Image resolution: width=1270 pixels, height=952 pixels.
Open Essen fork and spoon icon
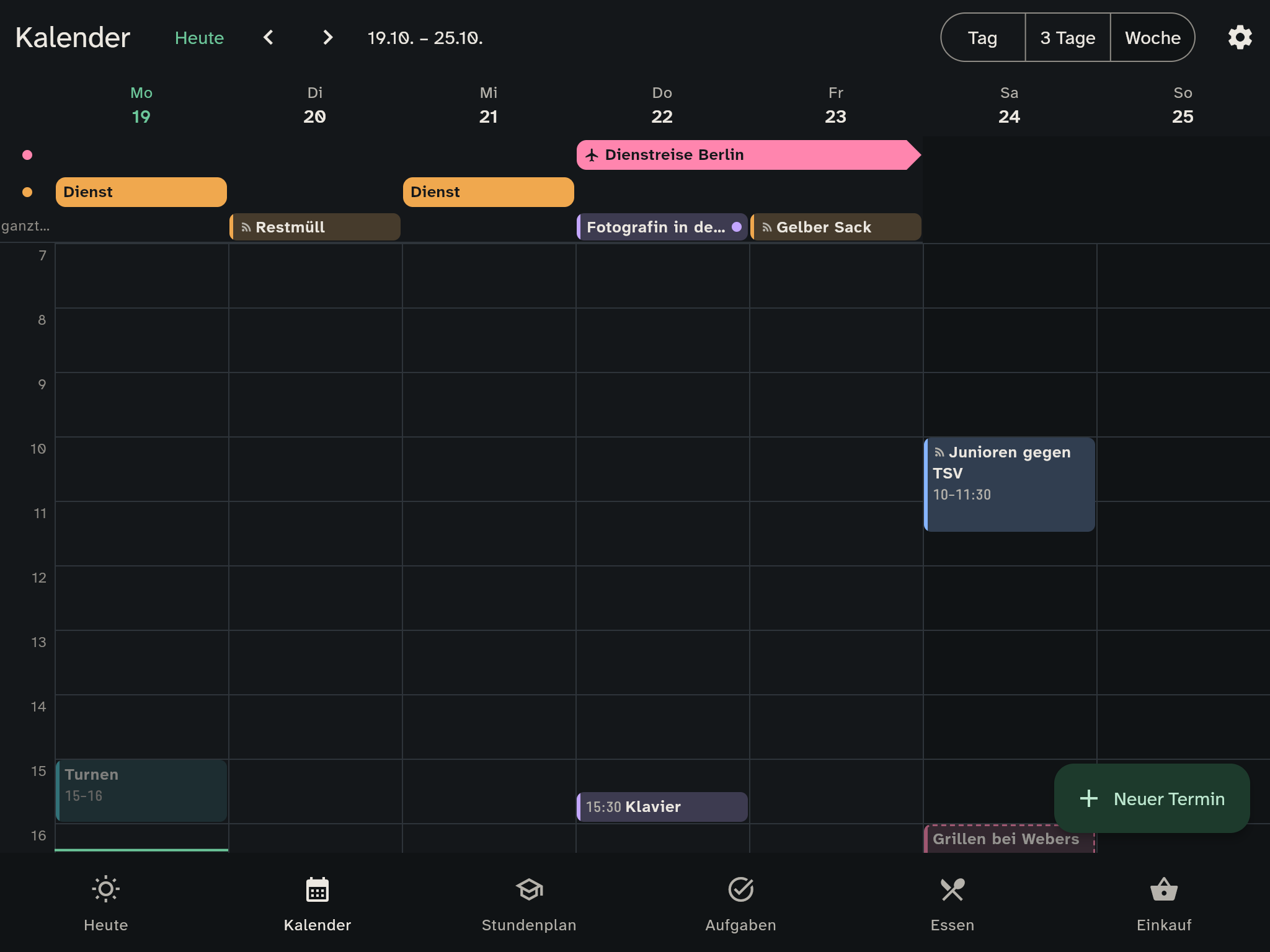pos(952,889)
